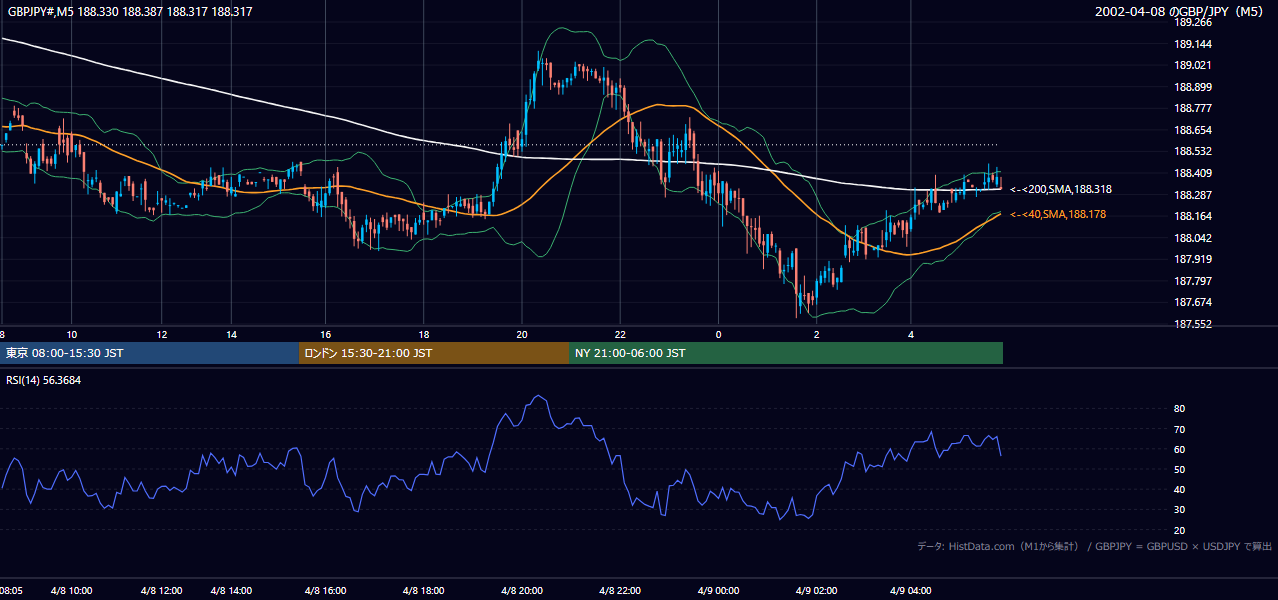Click price axis value 188.042
The width and height of the screenshot is (1278, 600).
click(1193, 238)
